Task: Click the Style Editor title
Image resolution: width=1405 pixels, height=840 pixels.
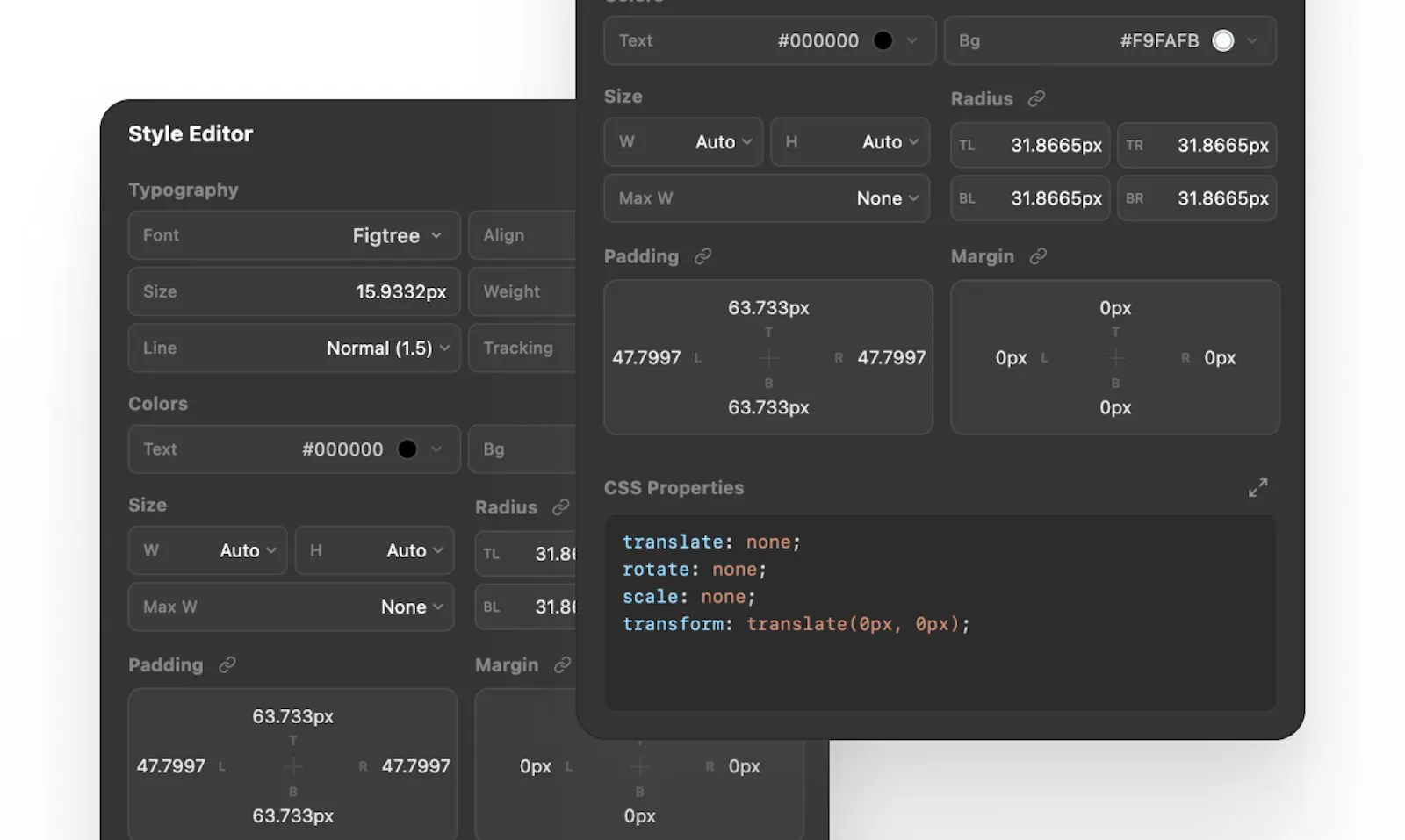Action: pos(191,133)
